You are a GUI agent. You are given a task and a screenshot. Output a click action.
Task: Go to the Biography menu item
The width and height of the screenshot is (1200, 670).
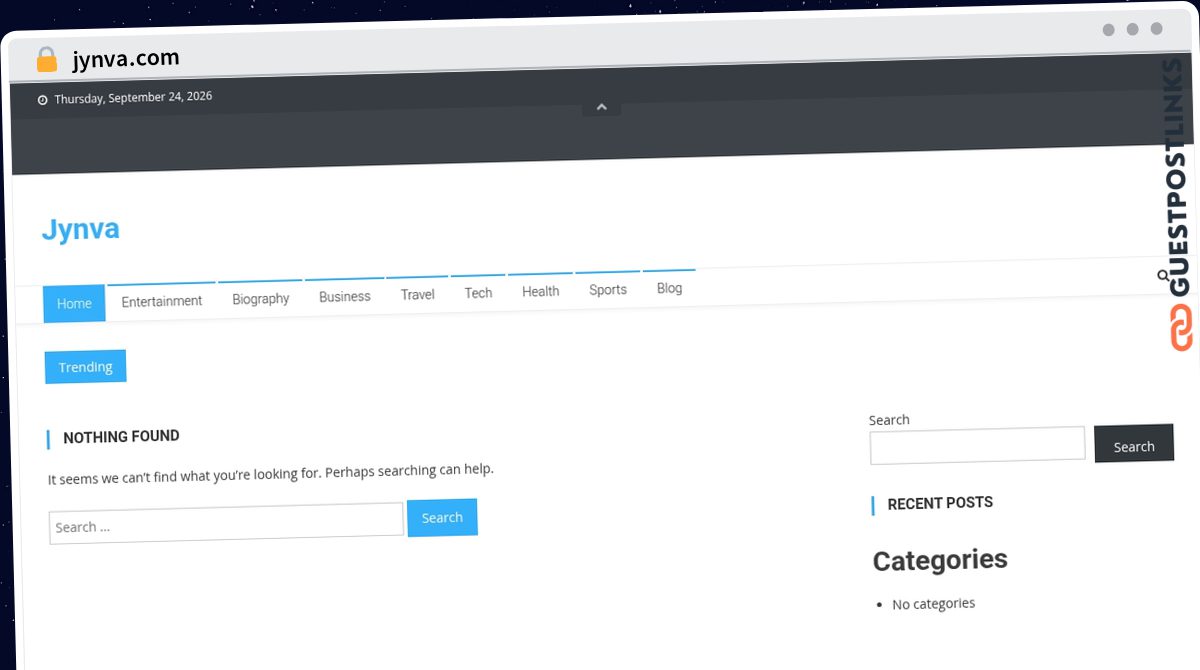tap(261, 298)
